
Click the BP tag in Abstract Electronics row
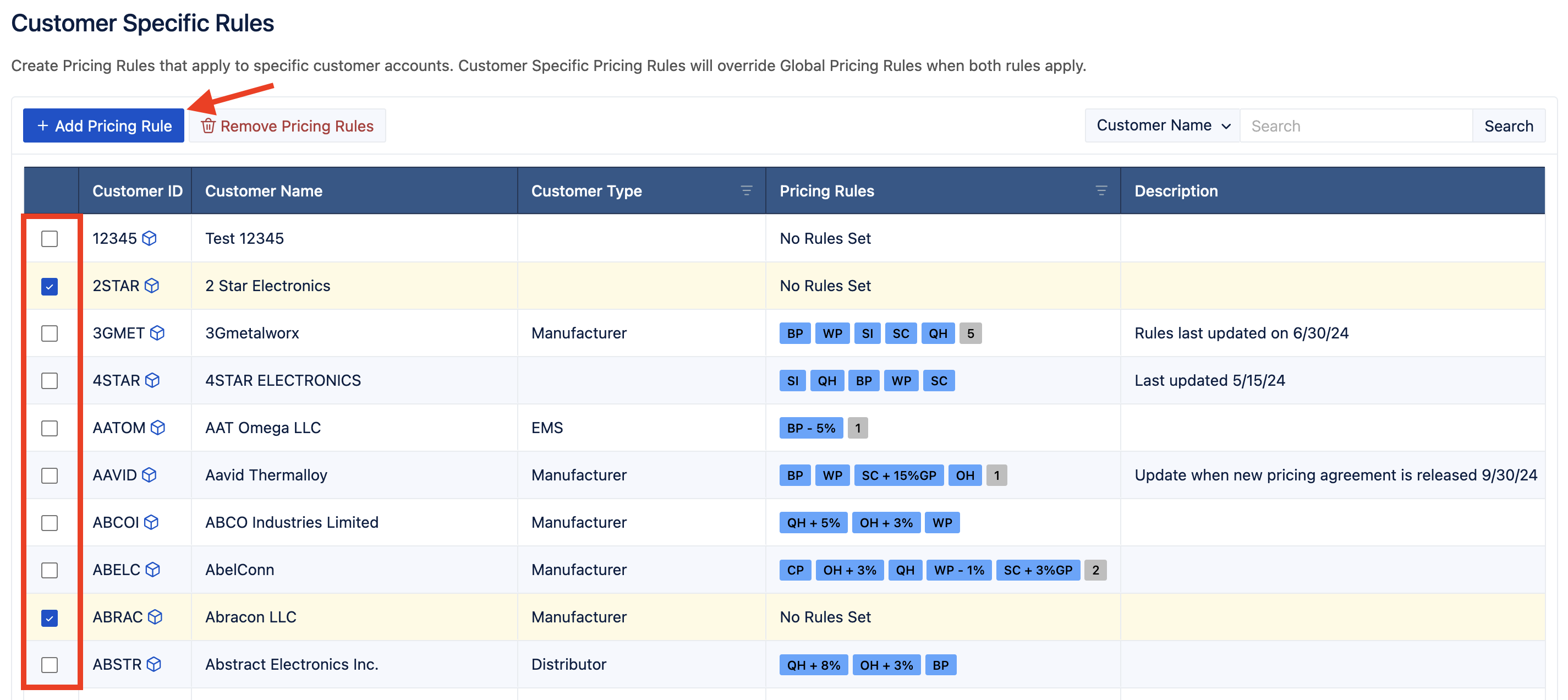pyautogui.click(x=940, y=665)
